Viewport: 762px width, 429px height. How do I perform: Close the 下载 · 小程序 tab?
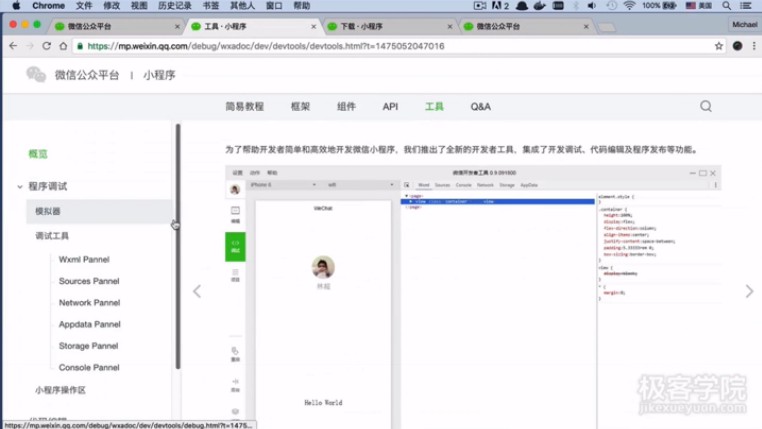click(x=450, y=26)
